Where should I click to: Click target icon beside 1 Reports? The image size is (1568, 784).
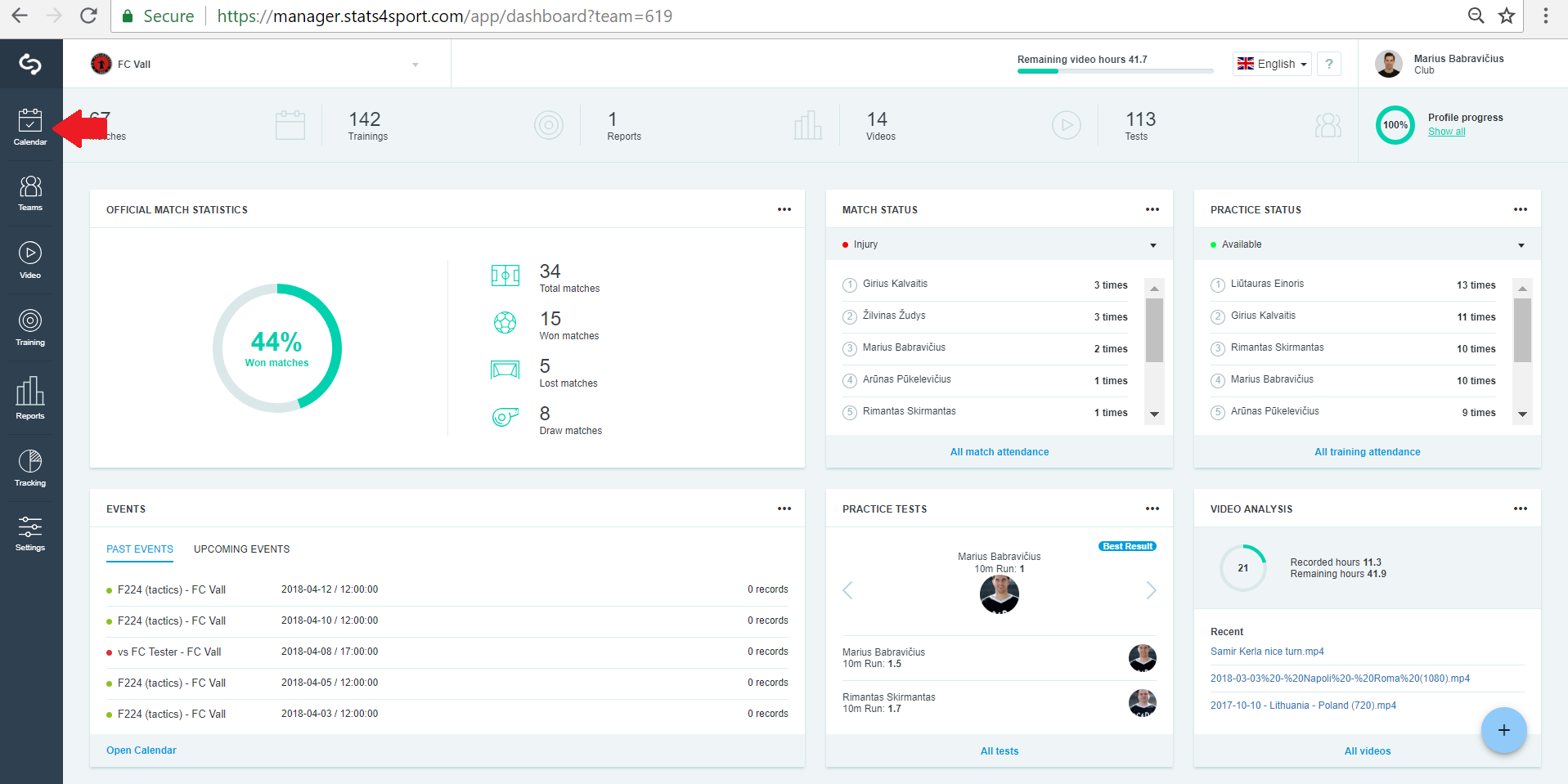pos(549,125)
